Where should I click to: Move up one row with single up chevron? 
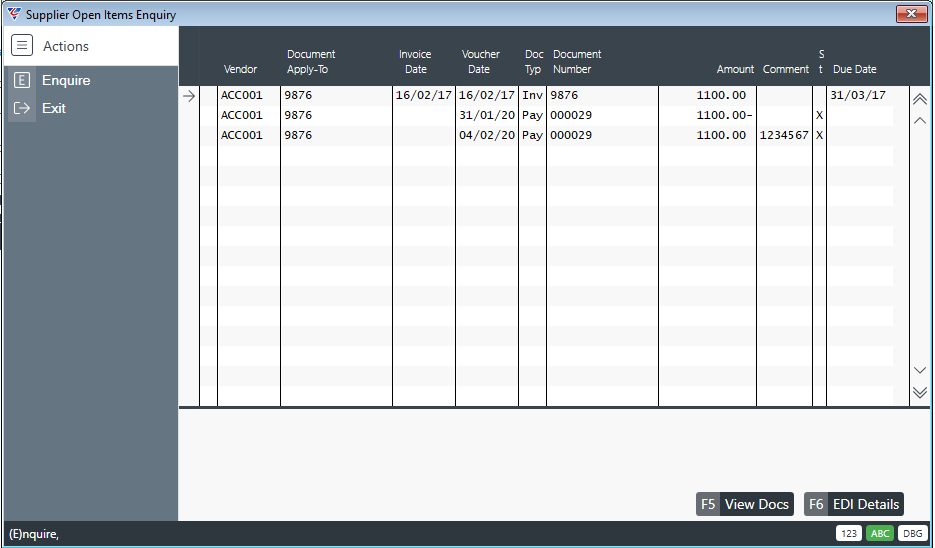[920, 120]
